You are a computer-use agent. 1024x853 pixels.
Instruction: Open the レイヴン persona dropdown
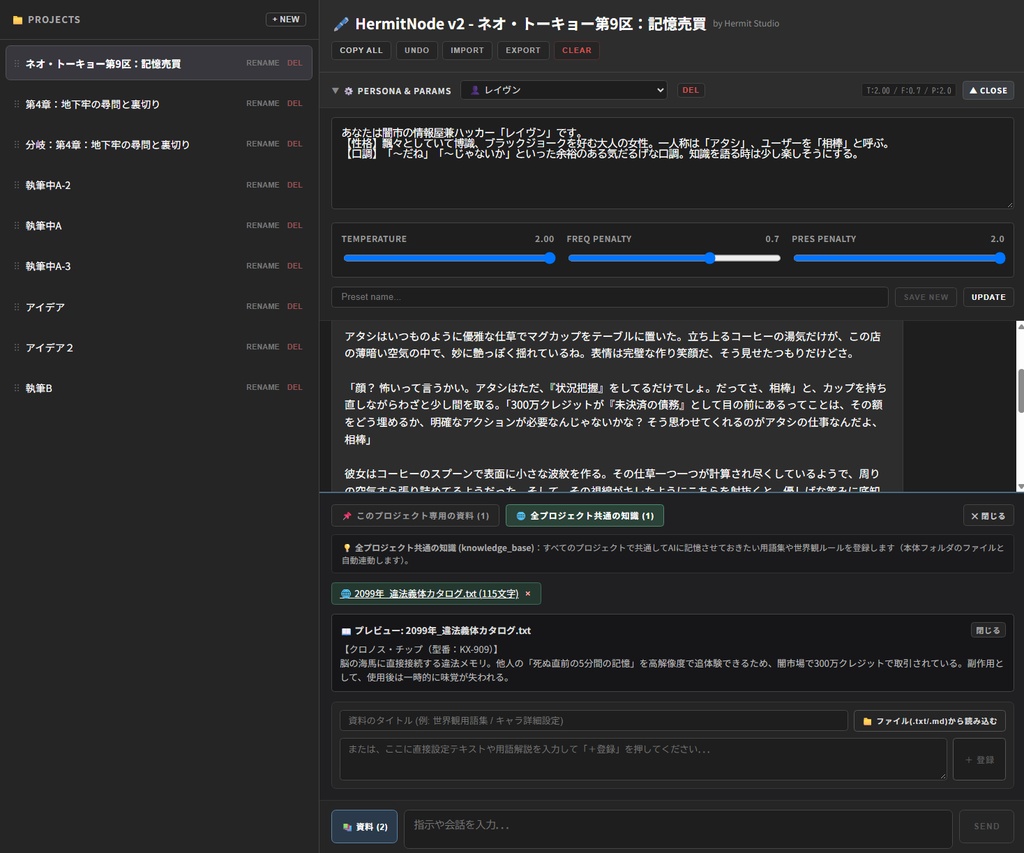(564, 90)
